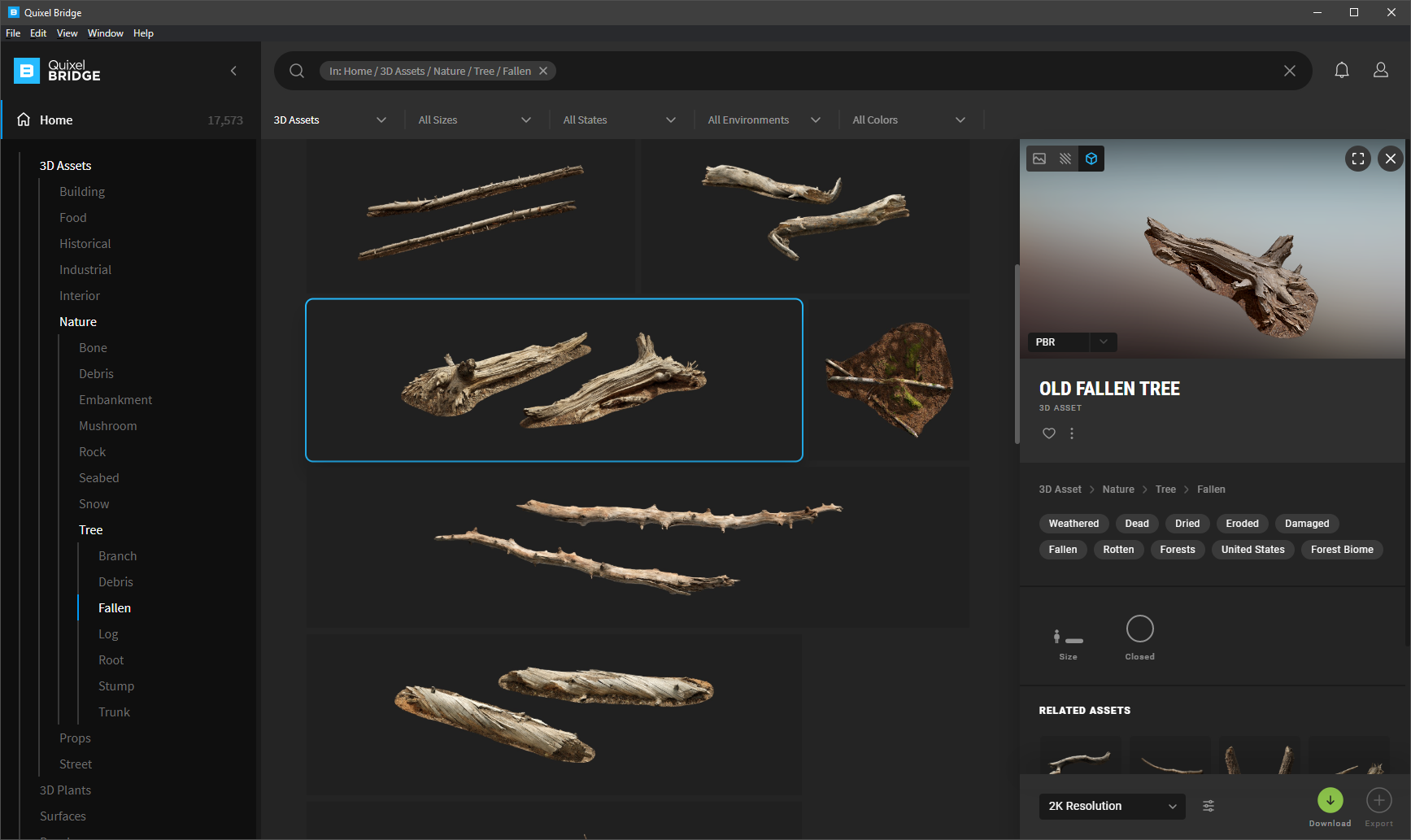1411x840 pixels.
Task: Expand the preview to fullscreen
Action: 1358,159
